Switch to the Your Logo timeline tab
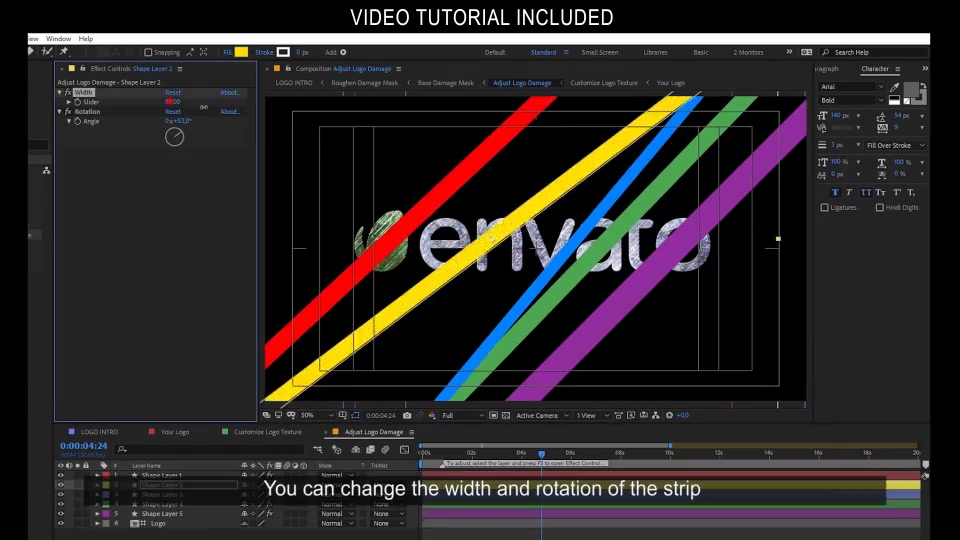 click(x=174, y=432)
